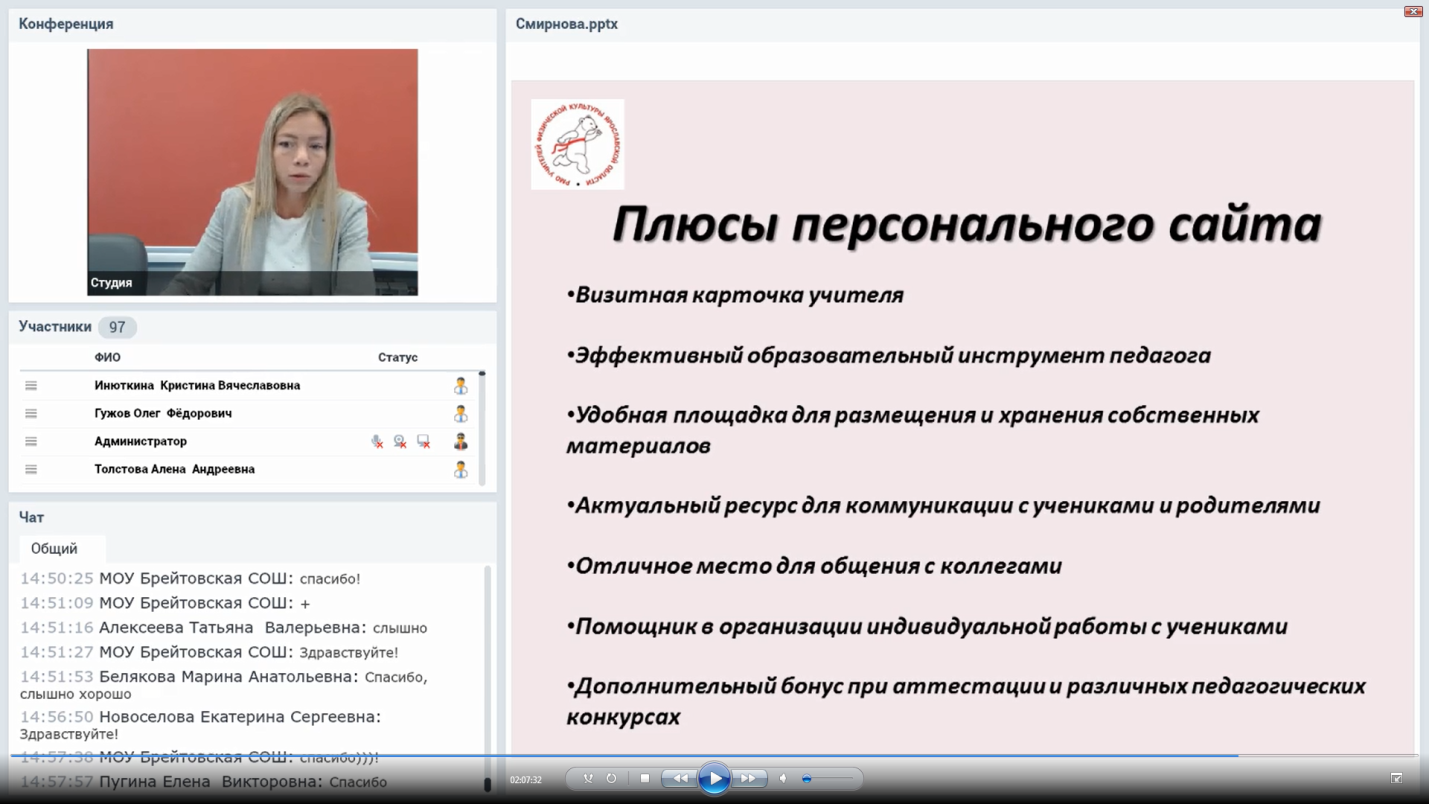The image size is (1429, 804).
Task: Stop playback with the square button
Action: pos(645,778)
